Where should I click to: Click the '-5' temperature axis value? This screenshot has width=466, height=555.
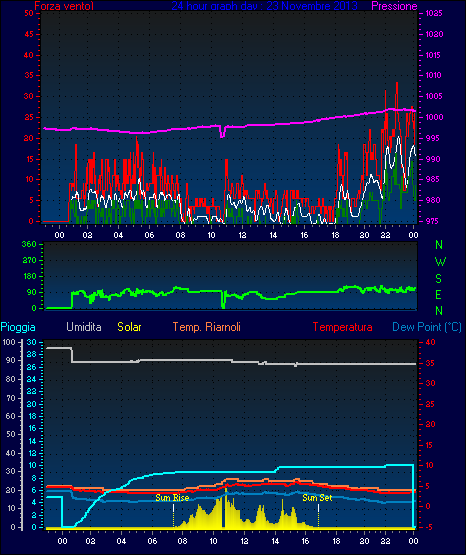pyautogui.click(x=428, y=527)
